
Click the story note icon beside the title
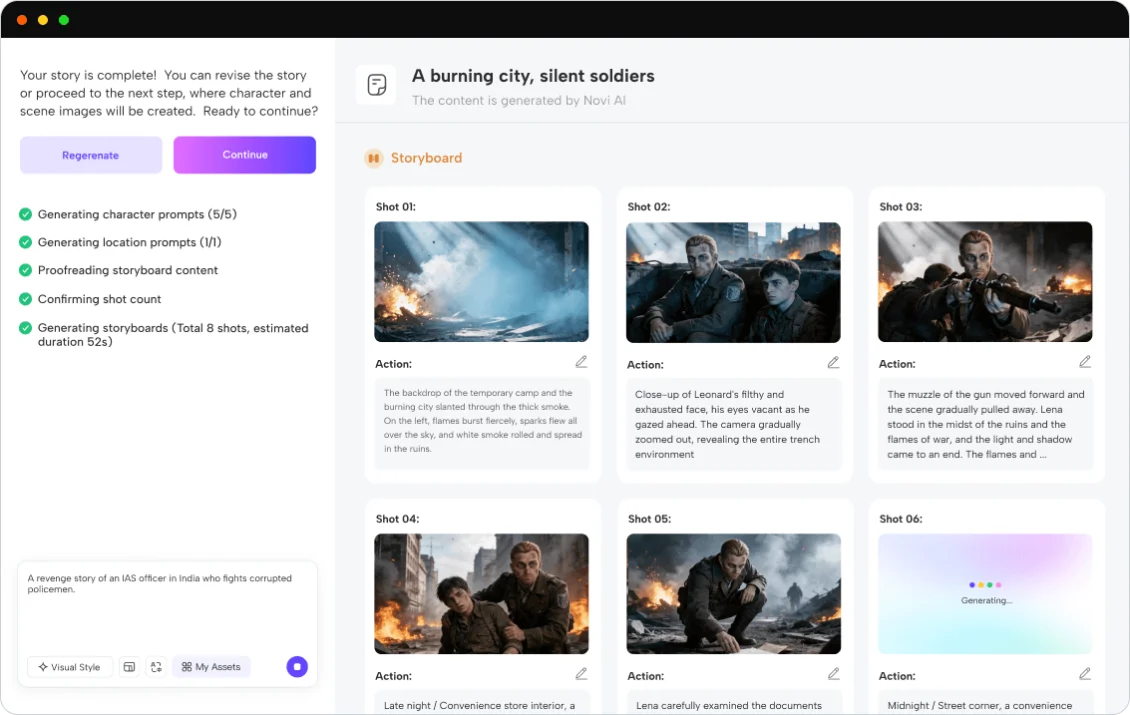[376, 85]
